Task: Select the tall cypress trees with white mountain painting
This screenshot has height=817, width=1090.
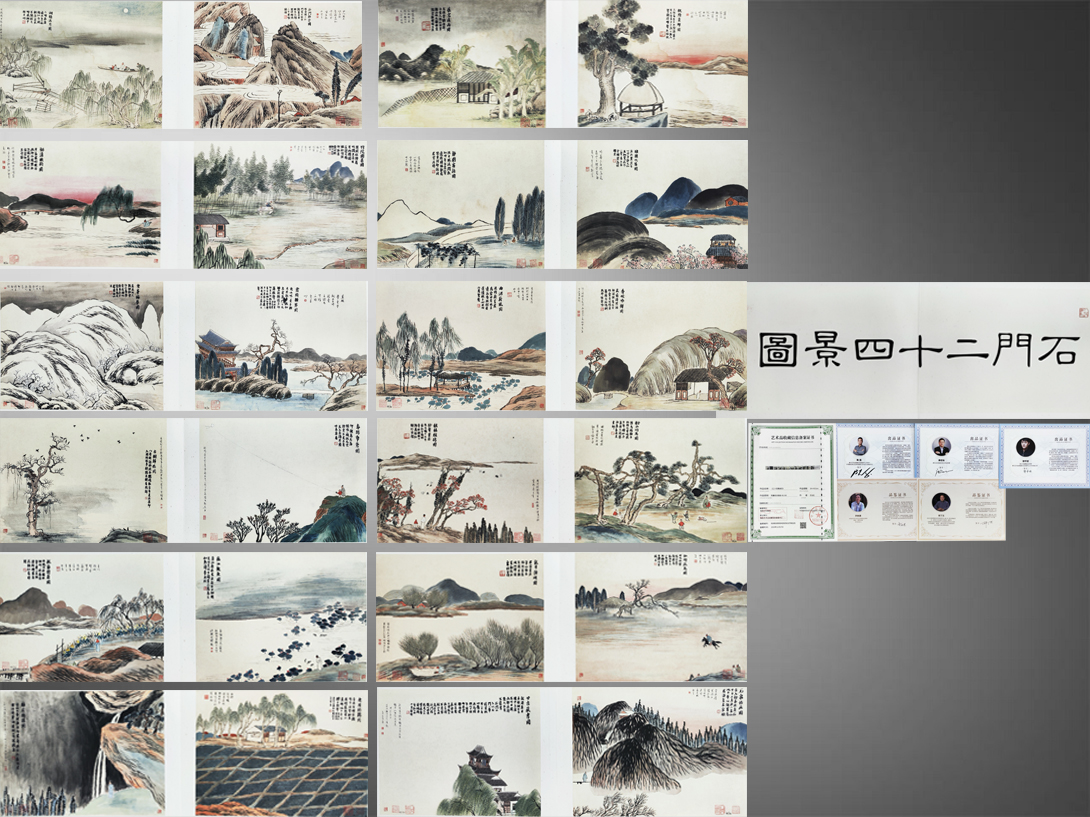Action: pyautogui.click(x=461, y=204)
